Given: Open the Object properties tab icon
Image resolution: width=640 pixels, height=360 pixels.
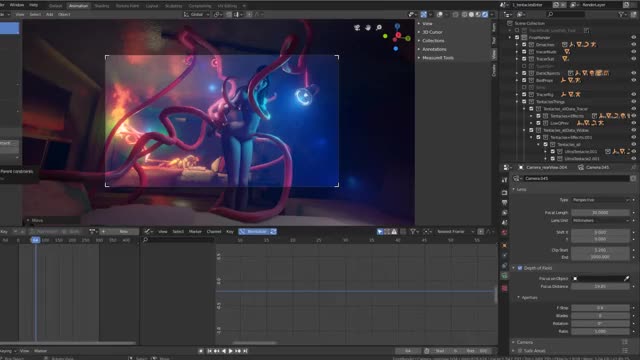Looking at the screenshot, I should pyautogui.click(x=504, y=246).
